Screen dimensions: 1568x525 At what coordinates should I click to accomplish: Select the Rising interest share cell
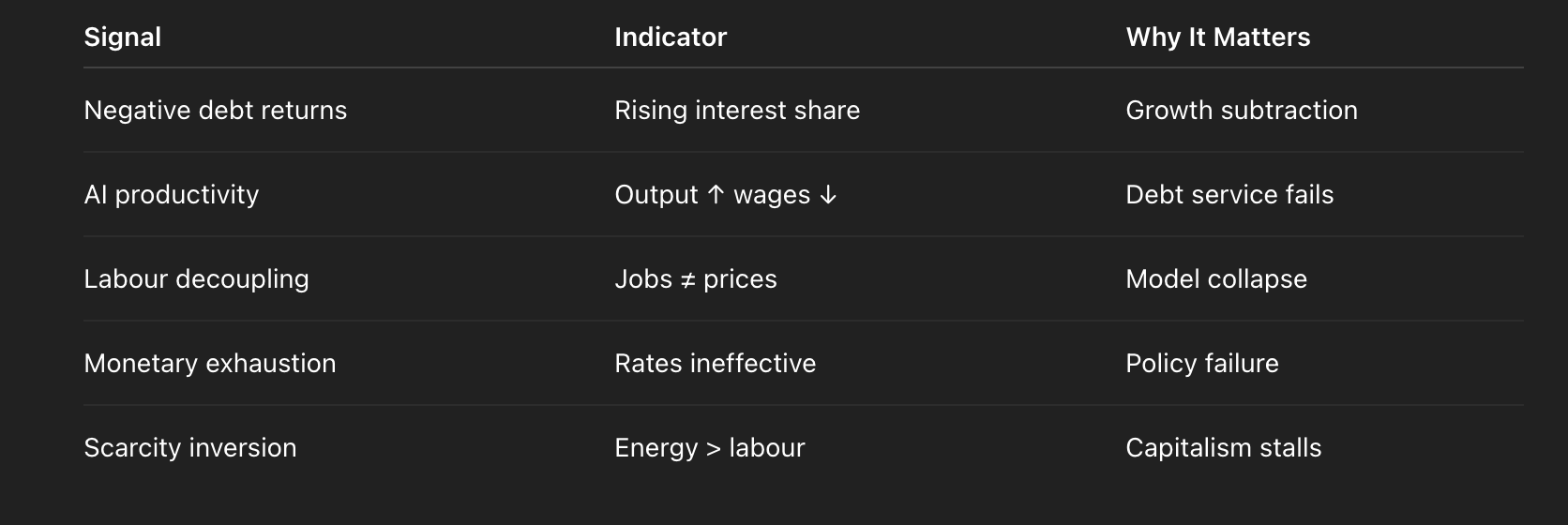coord(736,111)
